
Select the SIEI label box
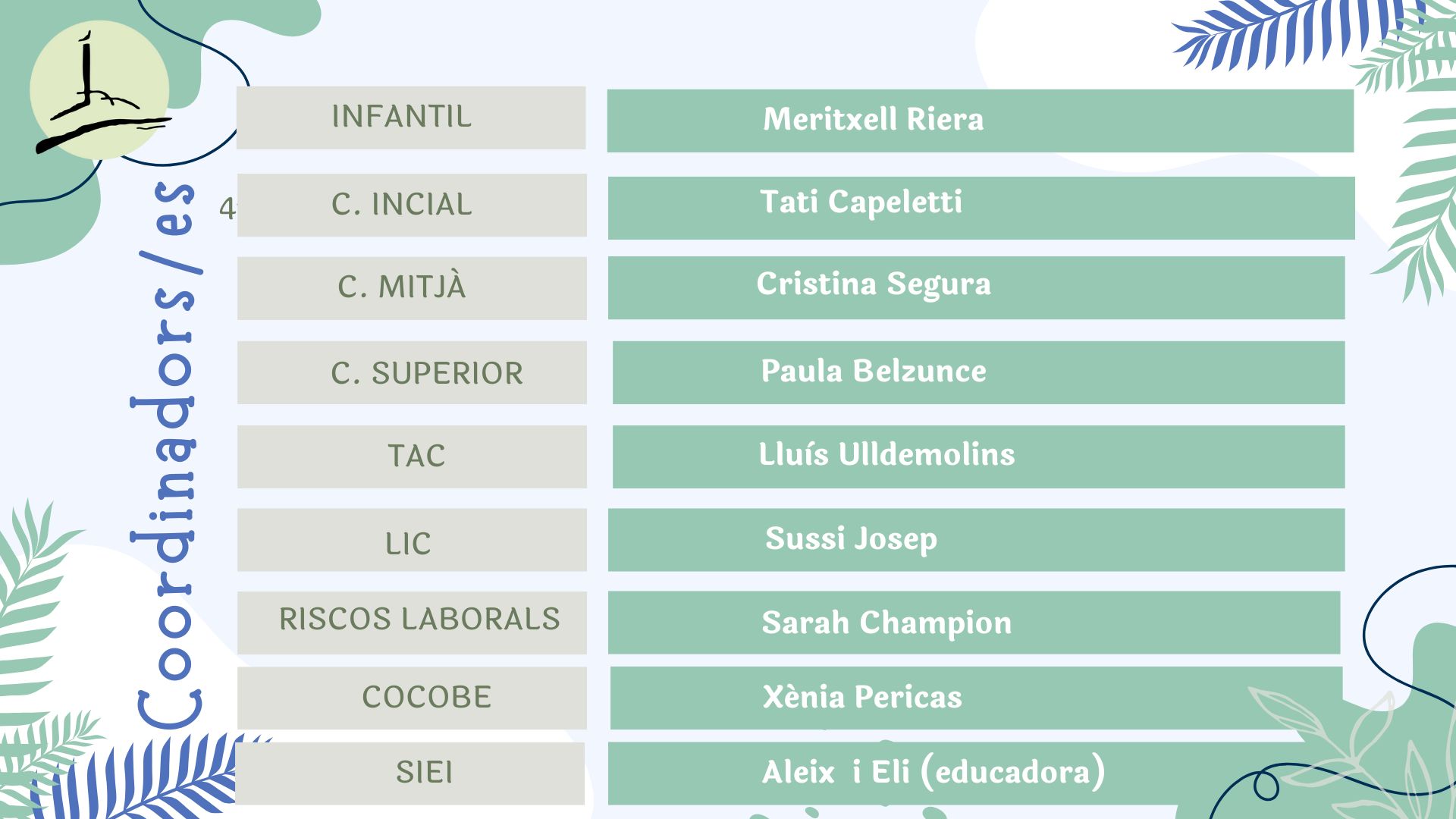409,773
